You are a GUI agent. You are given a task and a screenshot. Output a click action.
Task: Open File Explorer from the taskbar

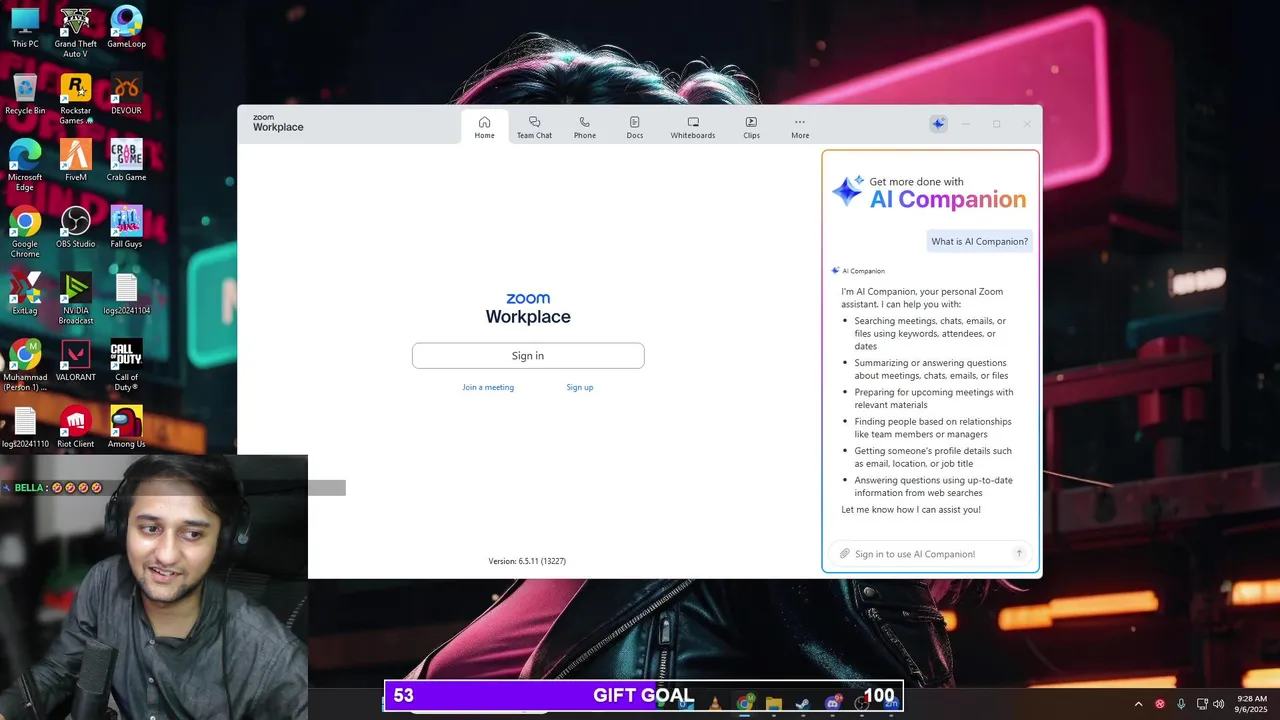774,703
